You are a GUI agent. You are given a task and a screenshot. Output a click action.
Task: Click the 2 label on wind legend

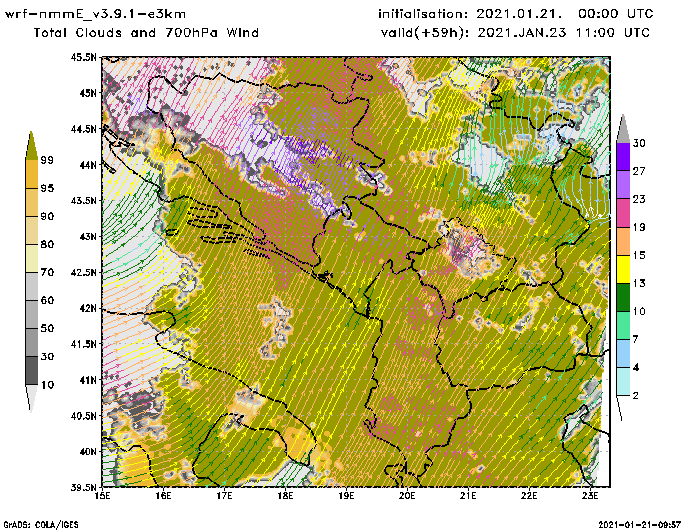[x=636, y=396]
